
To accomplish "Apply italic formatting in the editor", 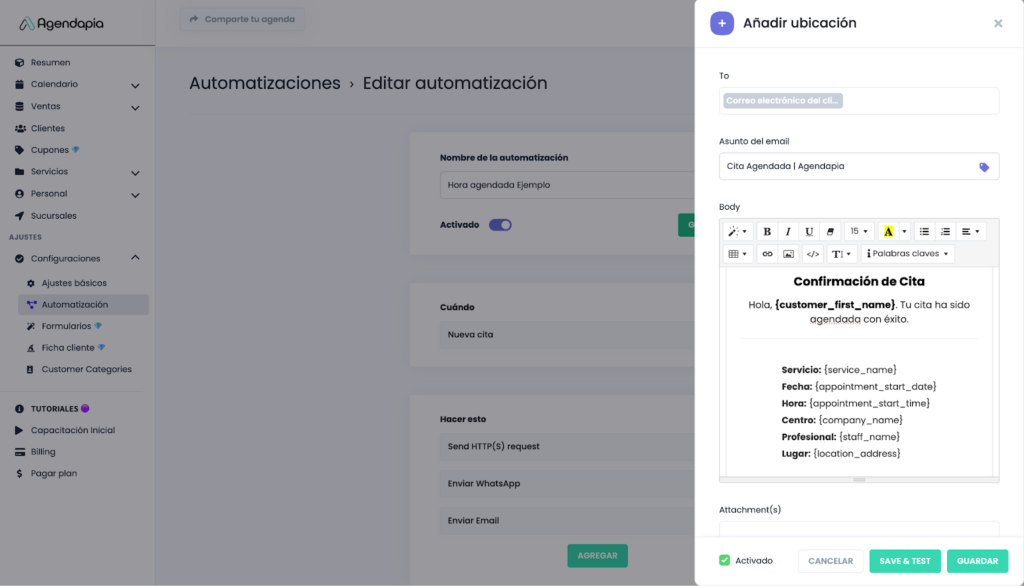I will [x=788, y=232].
